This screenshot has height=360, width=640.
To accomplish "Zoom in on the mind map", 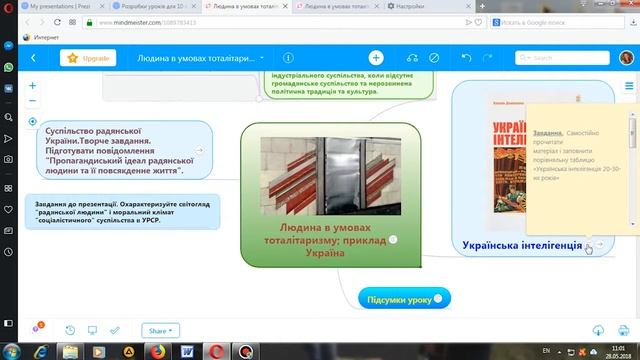I will tap(33, 85).
